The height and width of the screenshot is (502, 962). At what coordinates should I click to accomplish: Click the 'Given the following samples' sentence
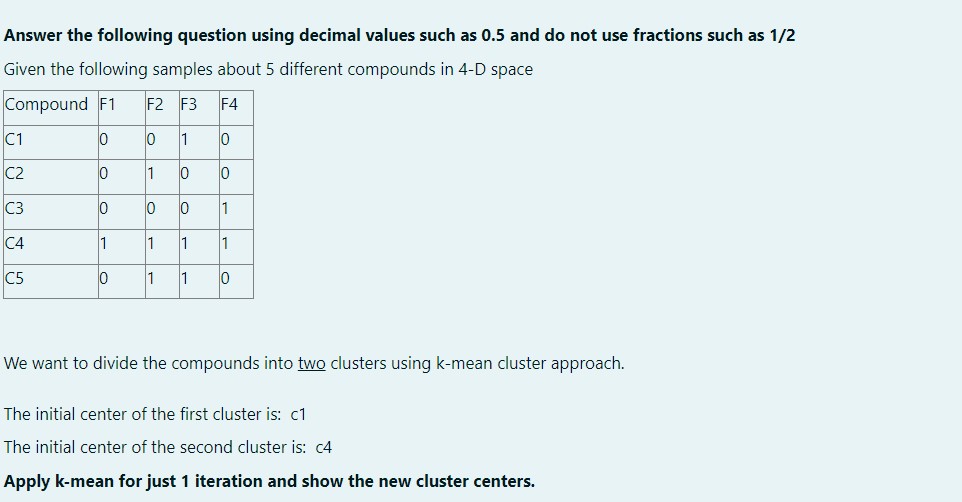pos(268,69)
